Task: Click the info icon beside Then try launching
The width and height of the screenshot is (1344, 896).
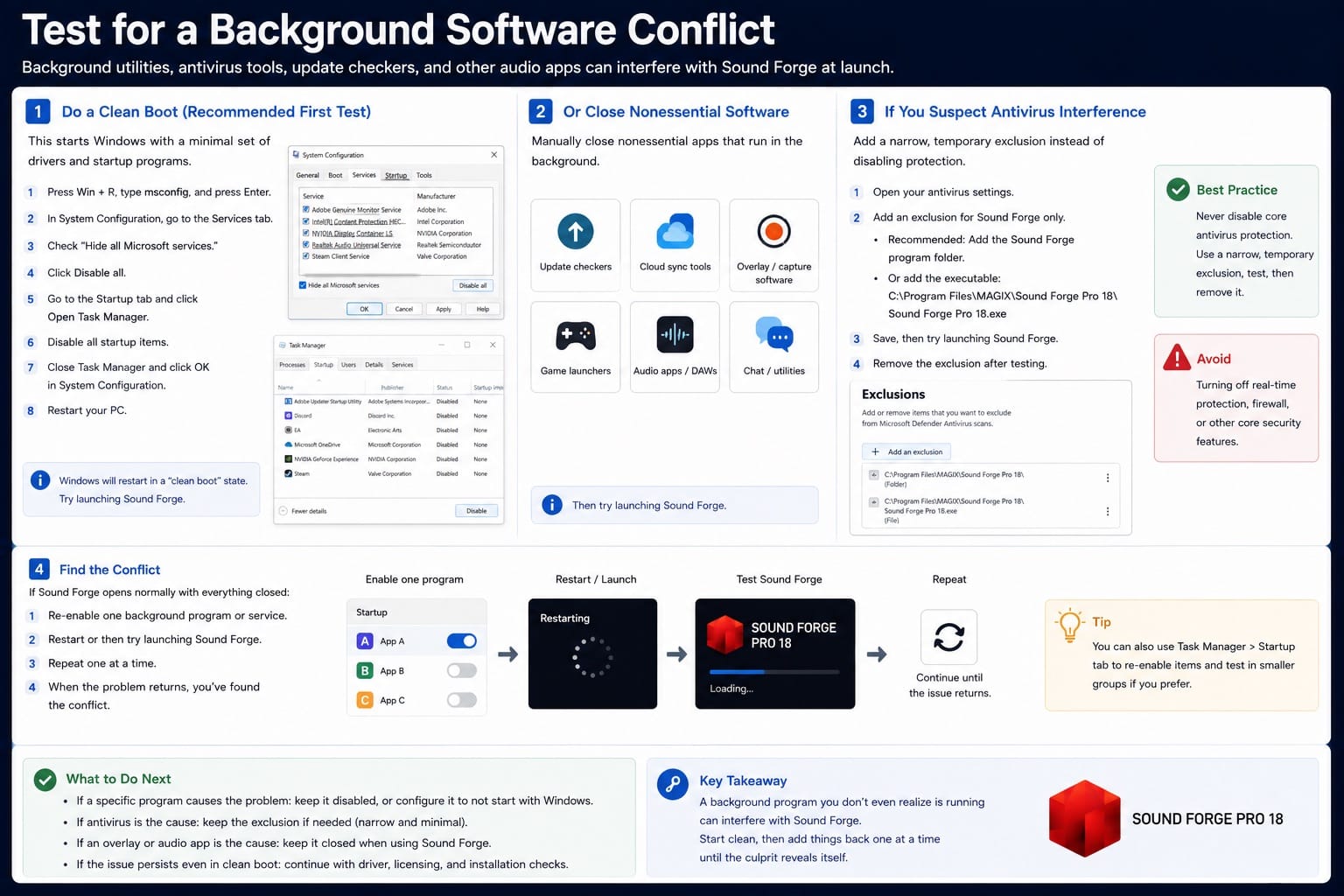Action: point(552,504)
